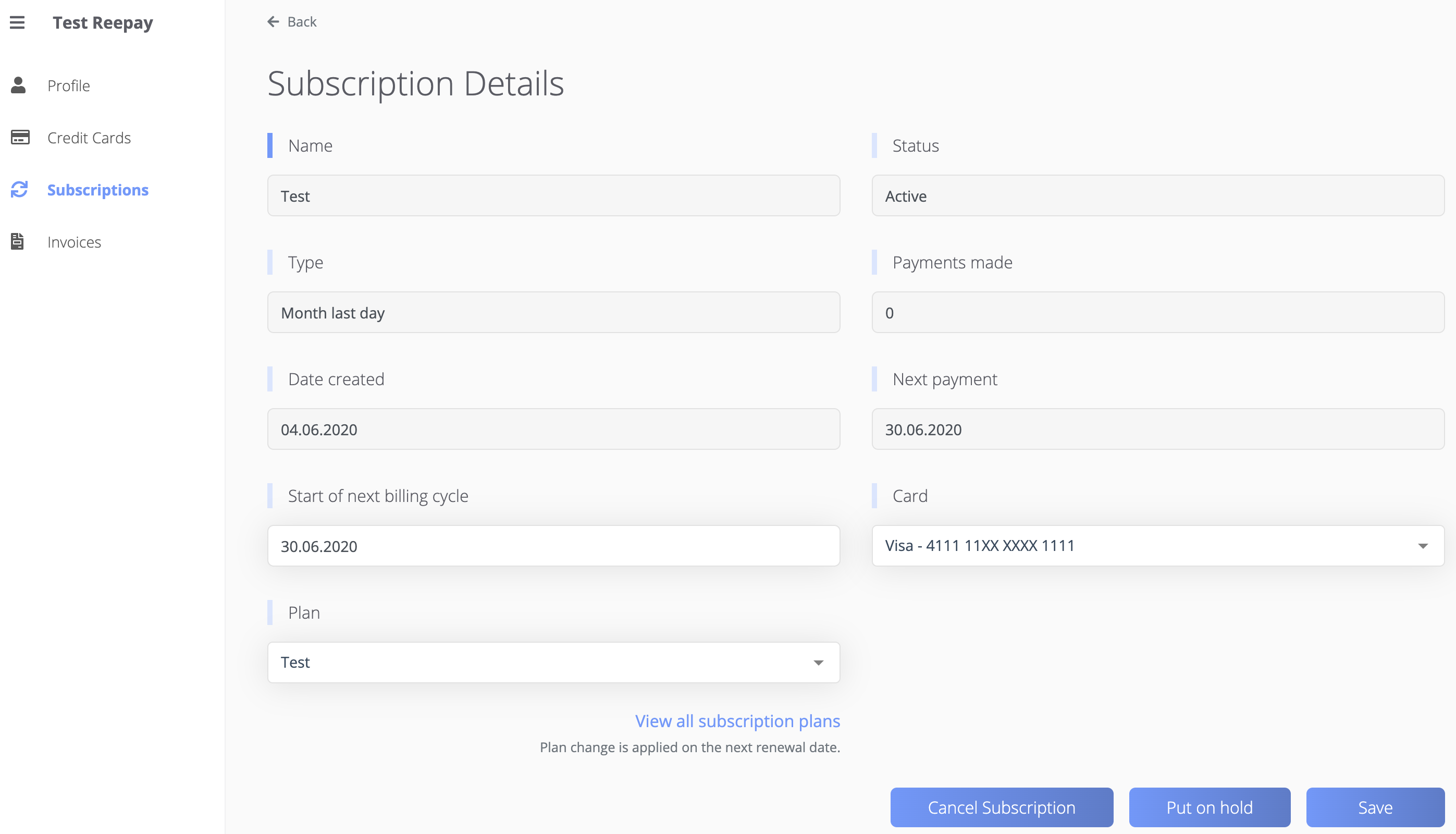Click the View all subscription plans link

click(x=738, y=720)
